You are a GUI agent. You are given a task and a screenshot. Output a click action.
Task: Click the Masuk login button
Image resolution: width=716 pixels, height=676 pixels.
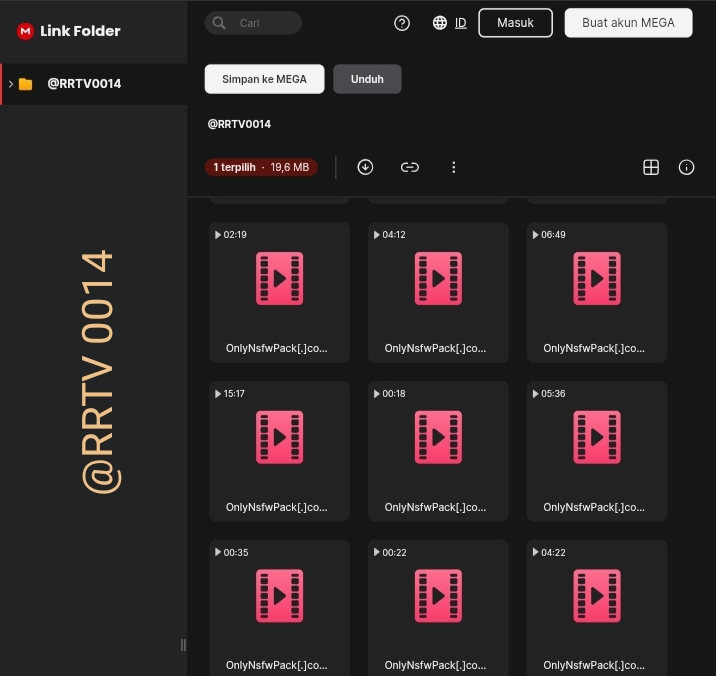pos(516,23)
